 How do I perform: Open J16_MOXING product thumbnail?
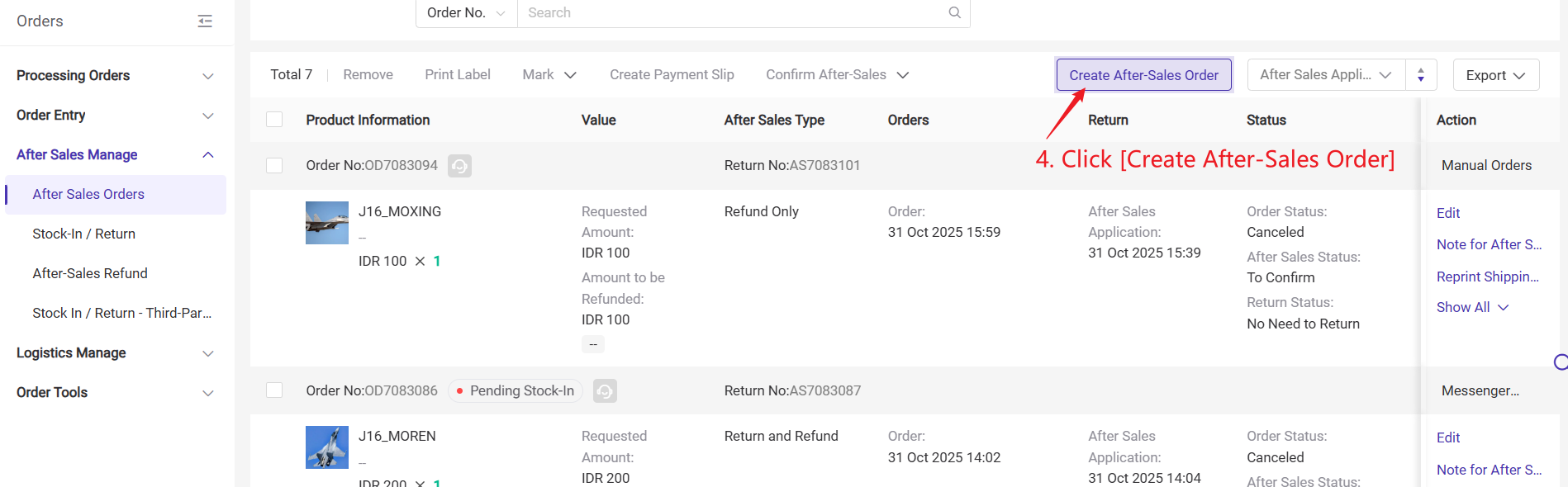pyautogui.click(x=327, y=223)
